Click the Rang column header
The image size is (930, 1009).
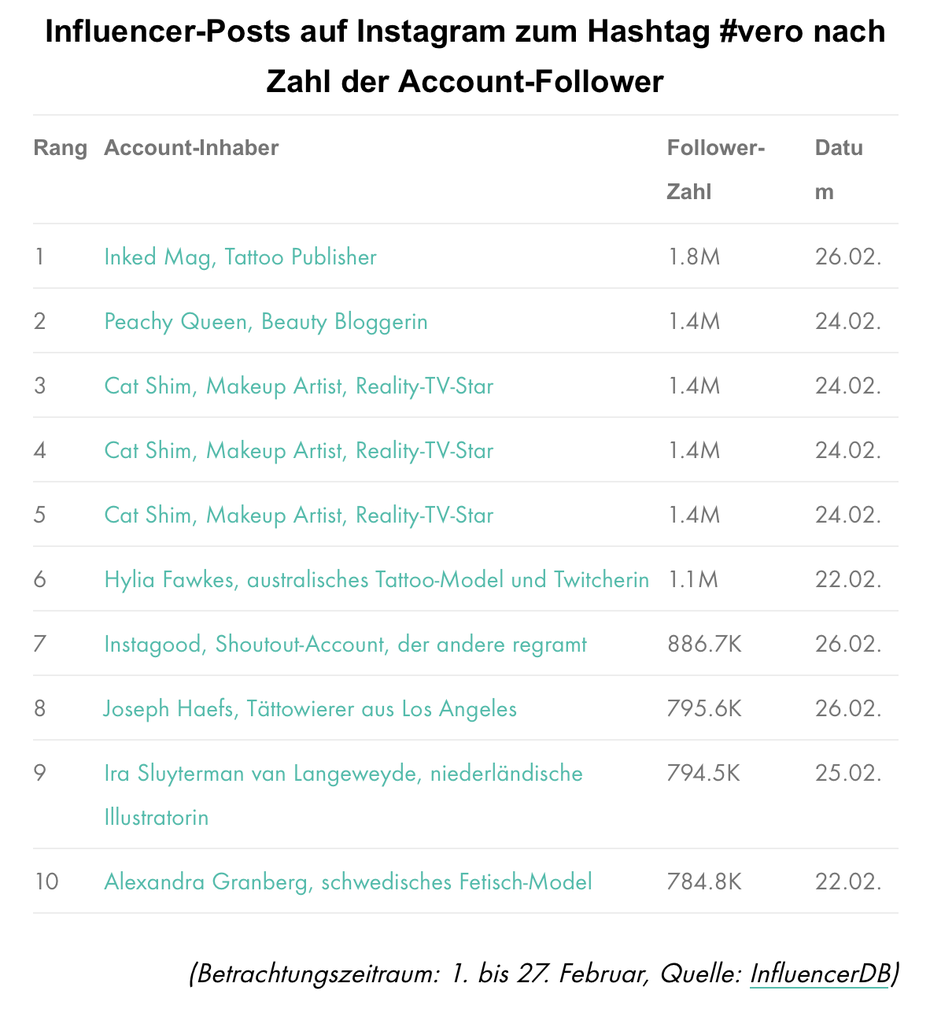pyautogui.click(x=60, y=148)
